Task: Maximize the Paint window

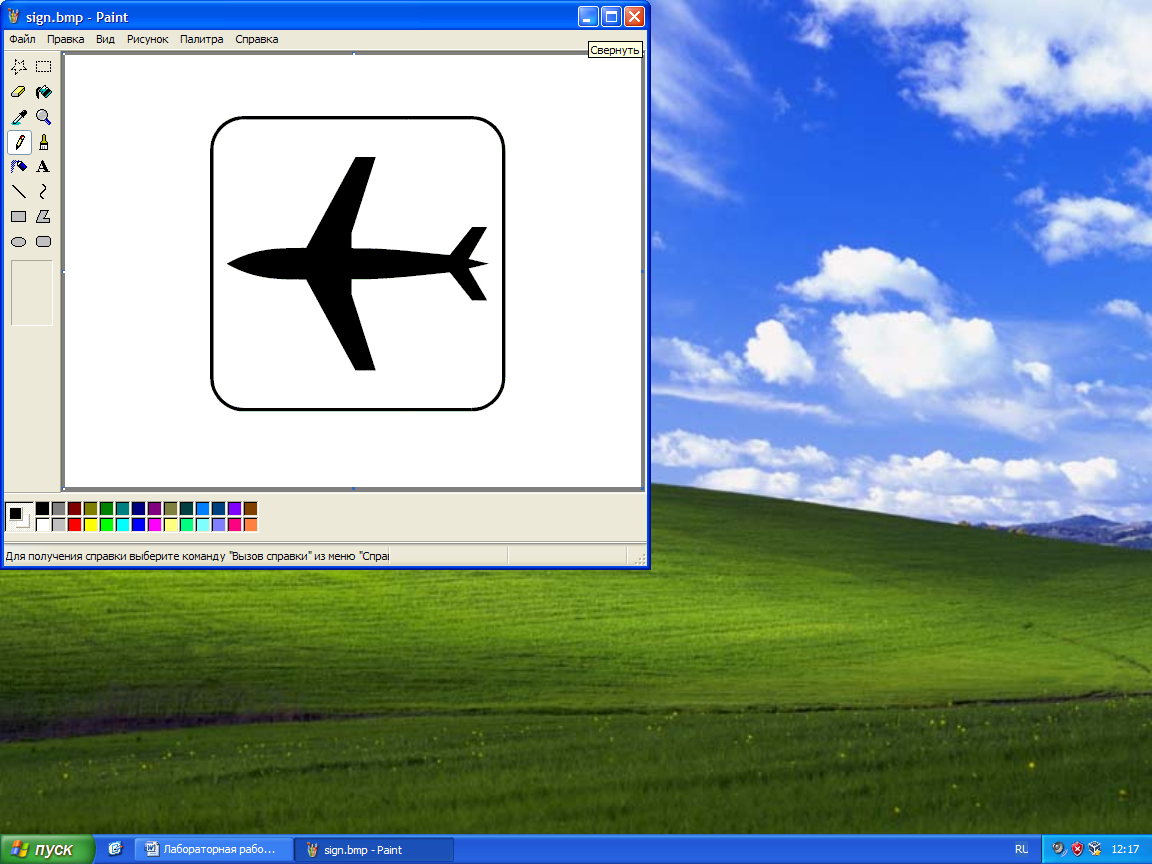Action: pyautogui.click(x=611, y=16)
